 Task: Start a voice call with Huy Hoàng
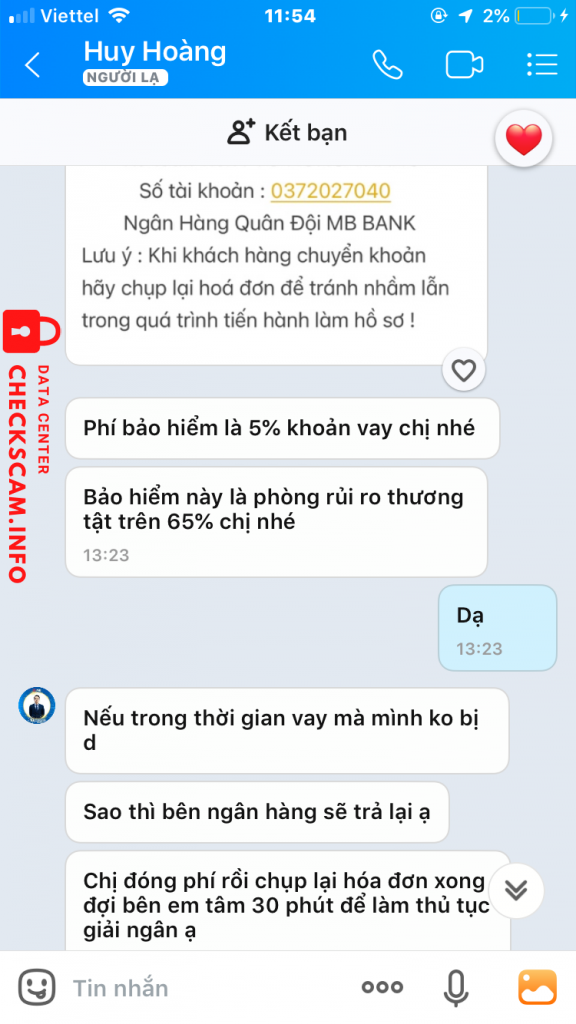pyautogui.click(x=388, y=65)
